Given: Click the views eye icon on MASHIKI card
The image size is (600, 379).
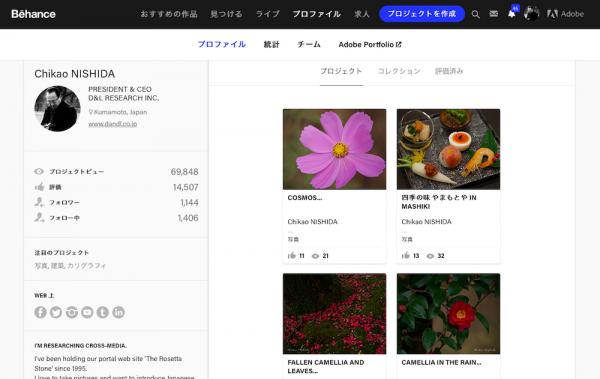Looking at the screenshot, I should point(430,256).
